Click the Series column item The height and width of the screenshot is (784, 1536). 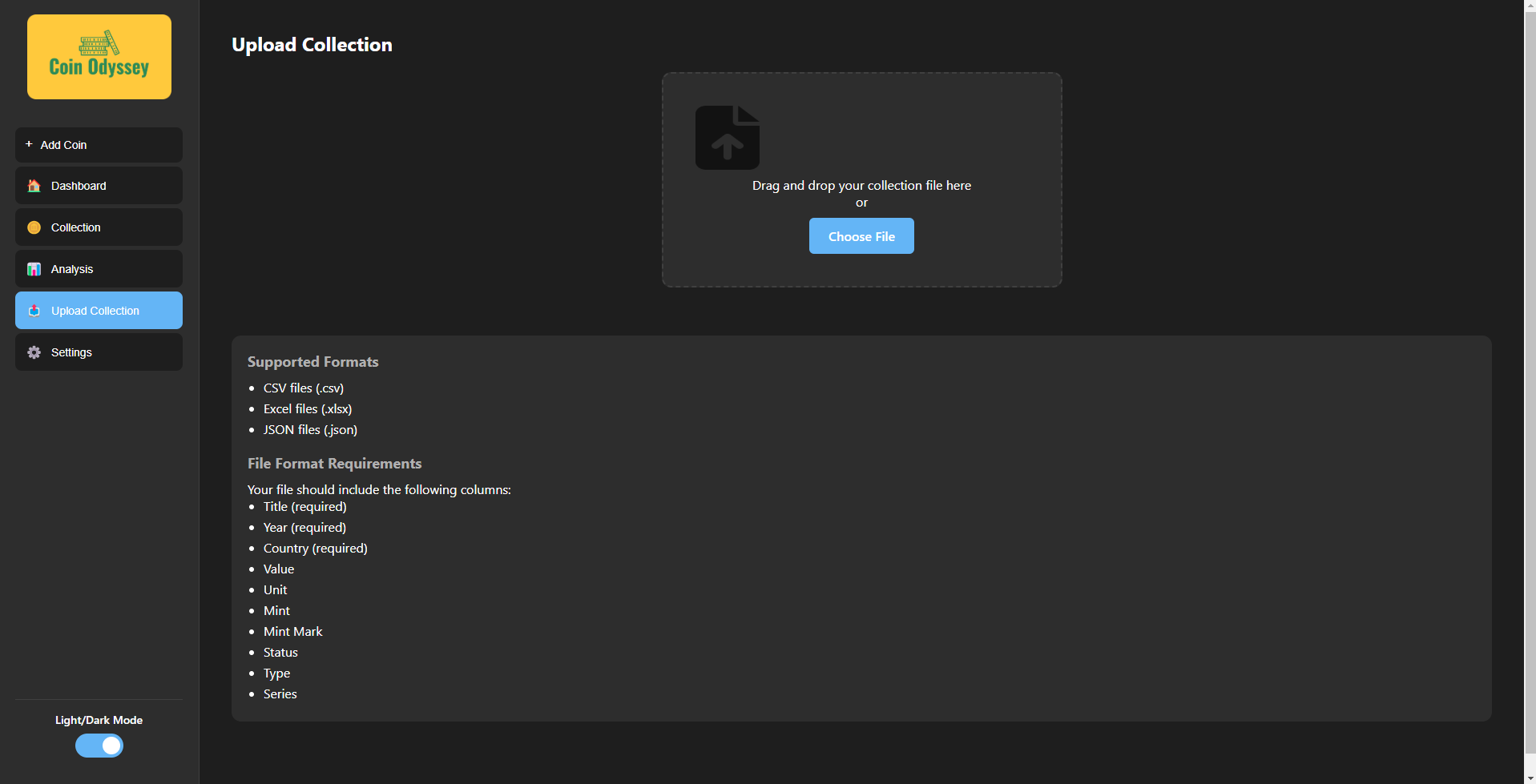[x=280, y=694]
